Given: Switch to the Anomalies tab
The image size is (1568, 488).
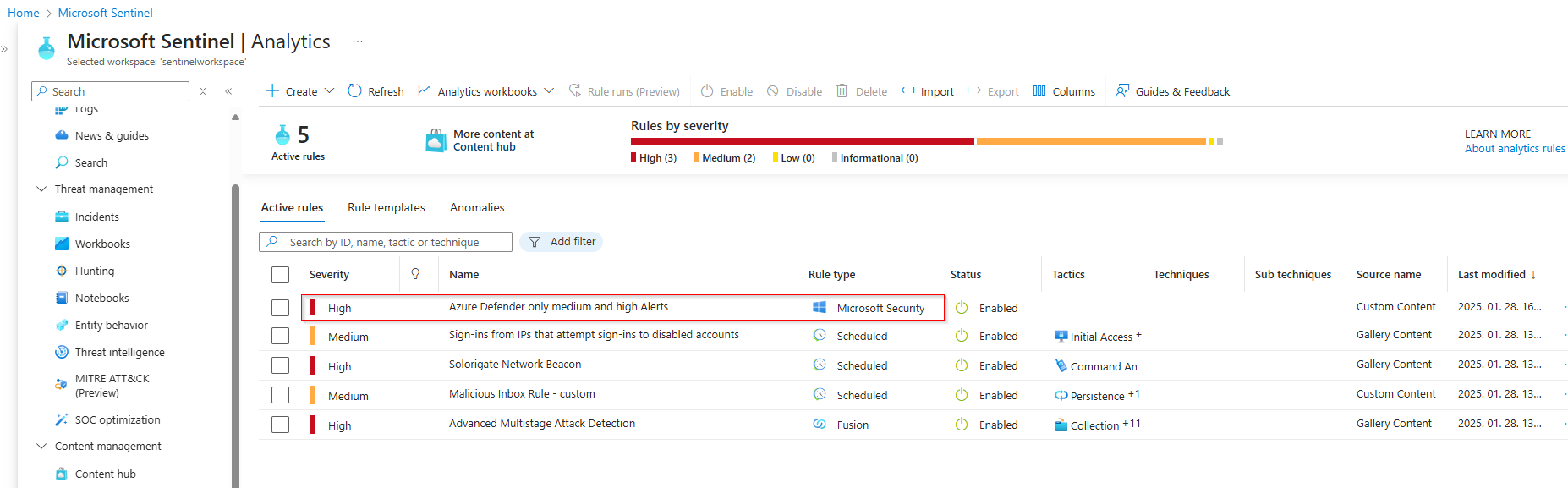Looking at the screenshot, I should (476, 207).
